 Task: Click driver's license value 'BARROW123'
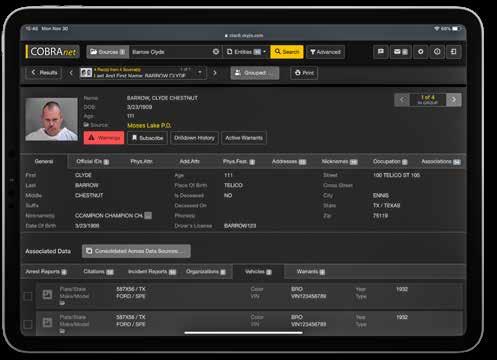(x=240, y=226)
